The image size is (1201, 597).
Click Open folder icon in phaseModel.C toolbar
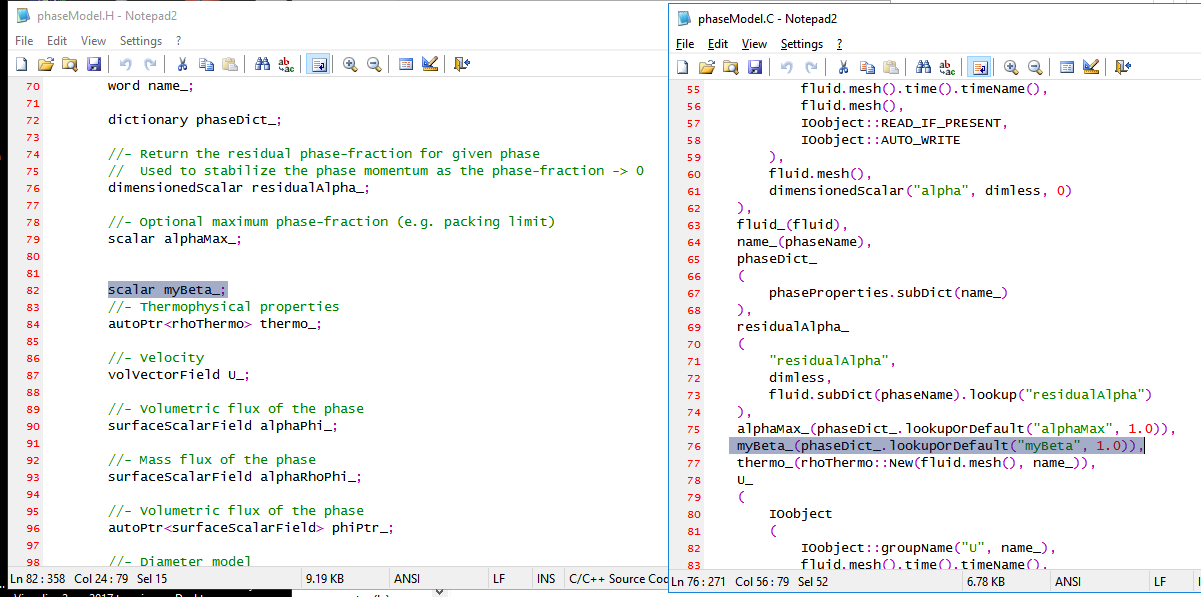click(x=707, y=67)
